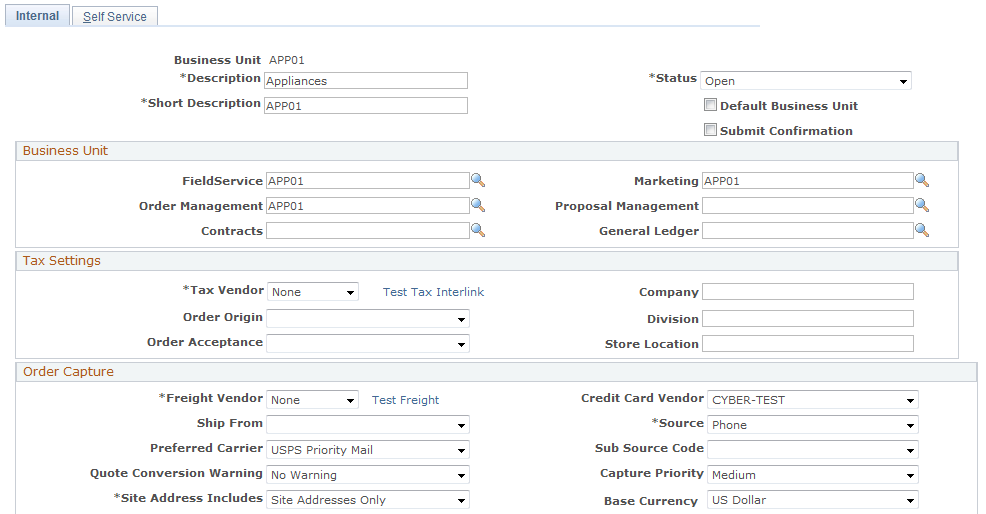
Task: Click into the Company field
Action: point(807,291)
